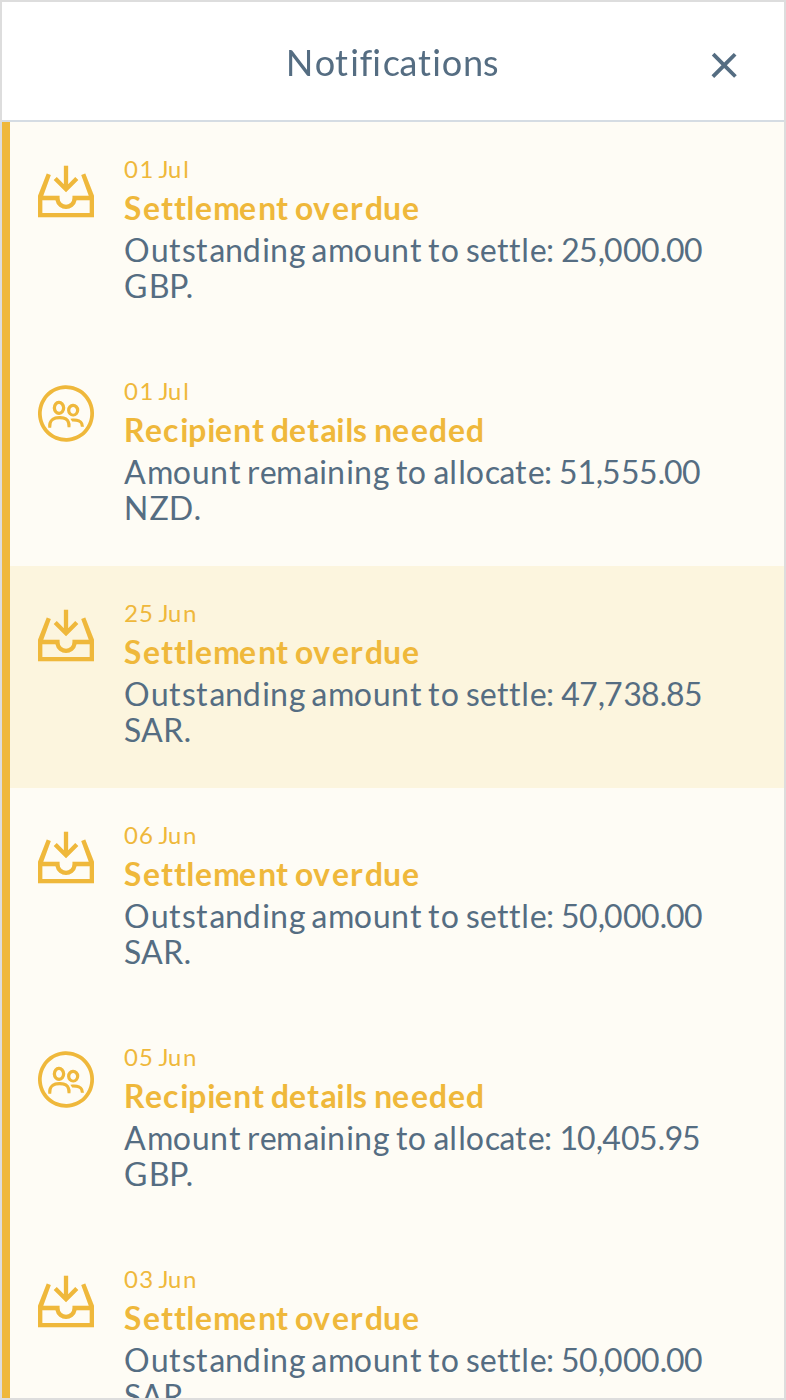Image resolution: width=786 pixels, height=1400 pixels.
Task: Open 06 Jun Settlement overdue title
Action: [x=271, y=875]
